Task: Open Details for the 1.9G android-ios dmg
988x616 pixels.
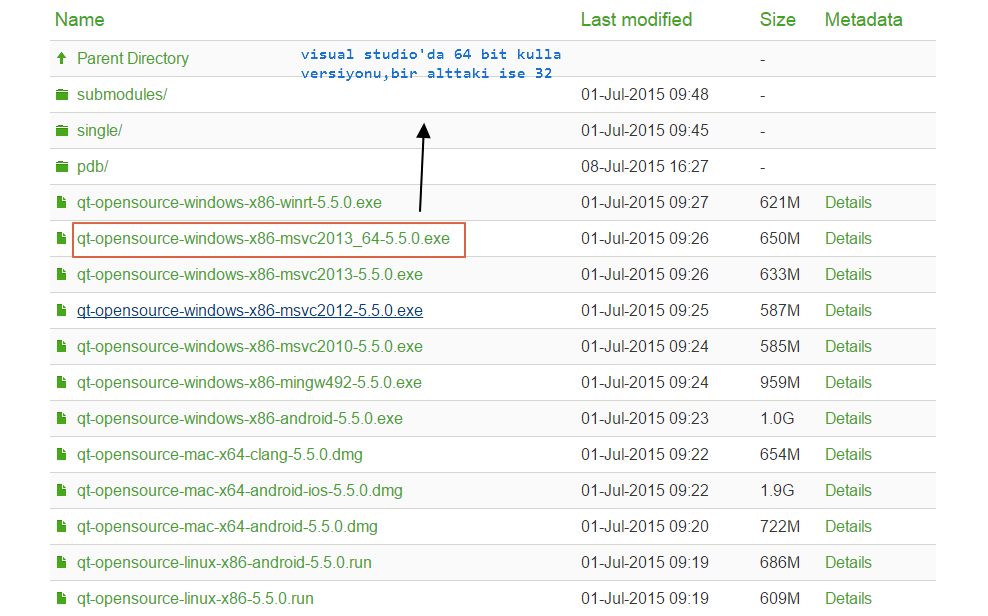Action: tap(848, 489)
